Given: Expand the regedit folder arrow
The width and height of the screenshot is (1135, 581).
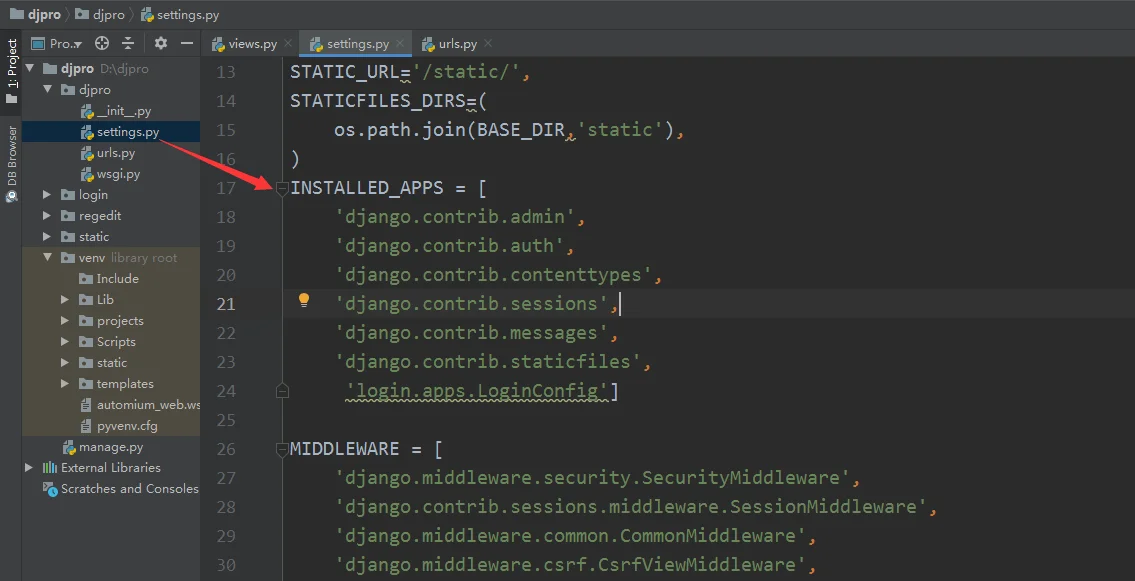Looking at the screenshot, I should click(47, 216).
